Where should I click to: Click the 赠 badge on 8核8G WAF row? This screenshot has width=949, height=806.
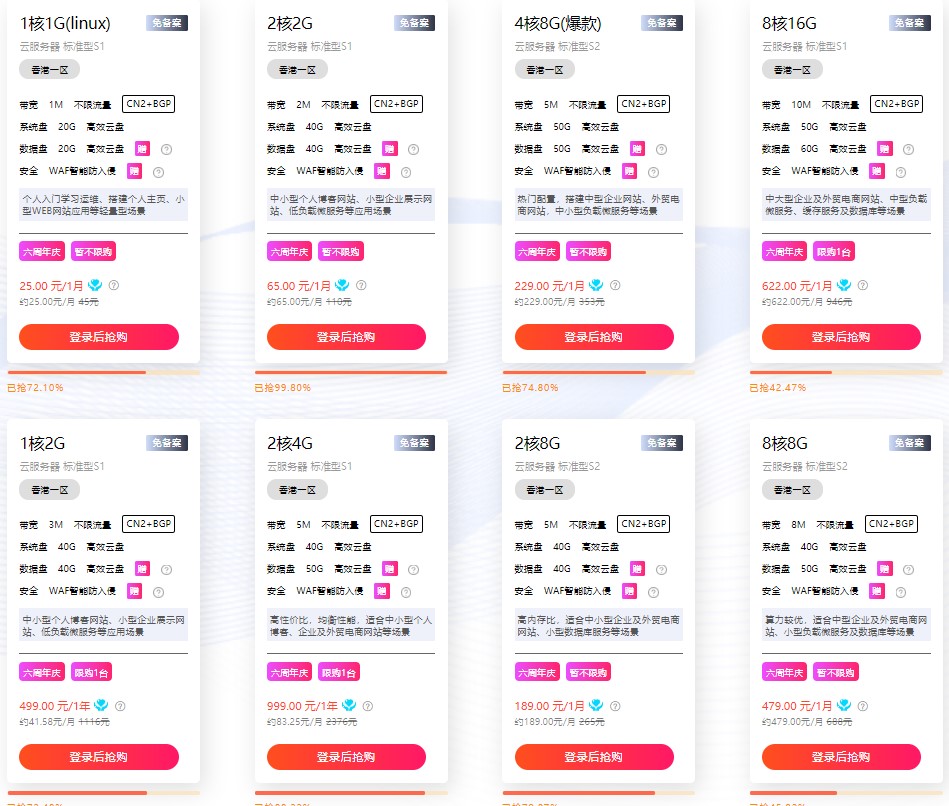[876, 591]
